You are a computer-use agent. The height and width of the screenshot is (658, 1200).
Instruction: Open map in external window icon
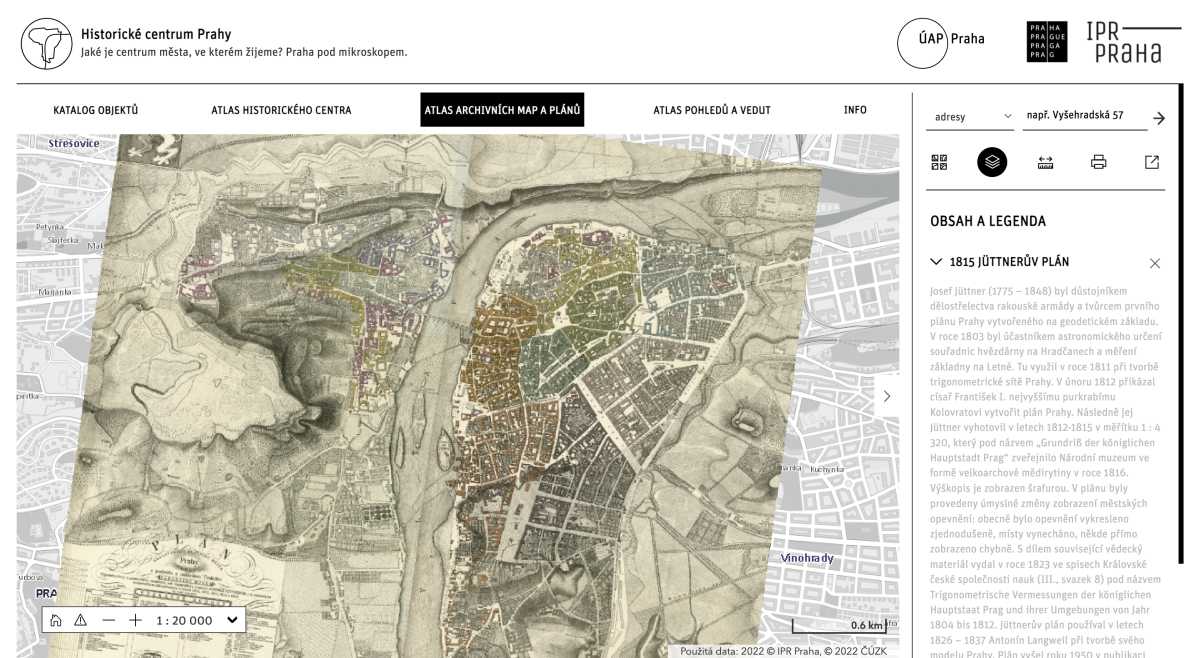(1152, 162)
